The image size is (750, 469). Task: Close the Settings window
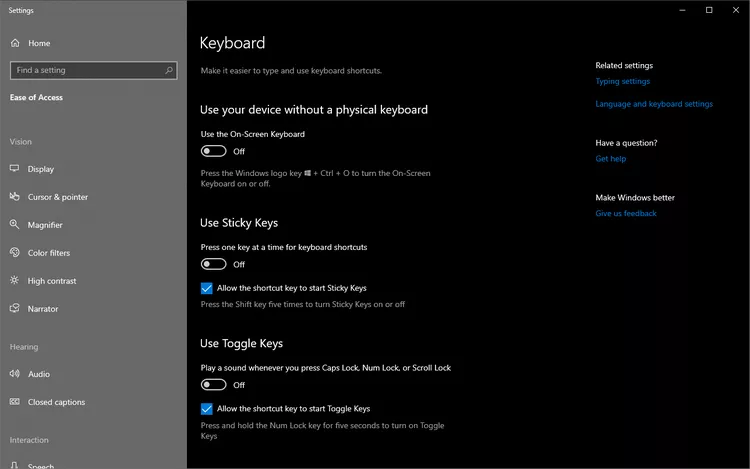click(x=736, y=10)
